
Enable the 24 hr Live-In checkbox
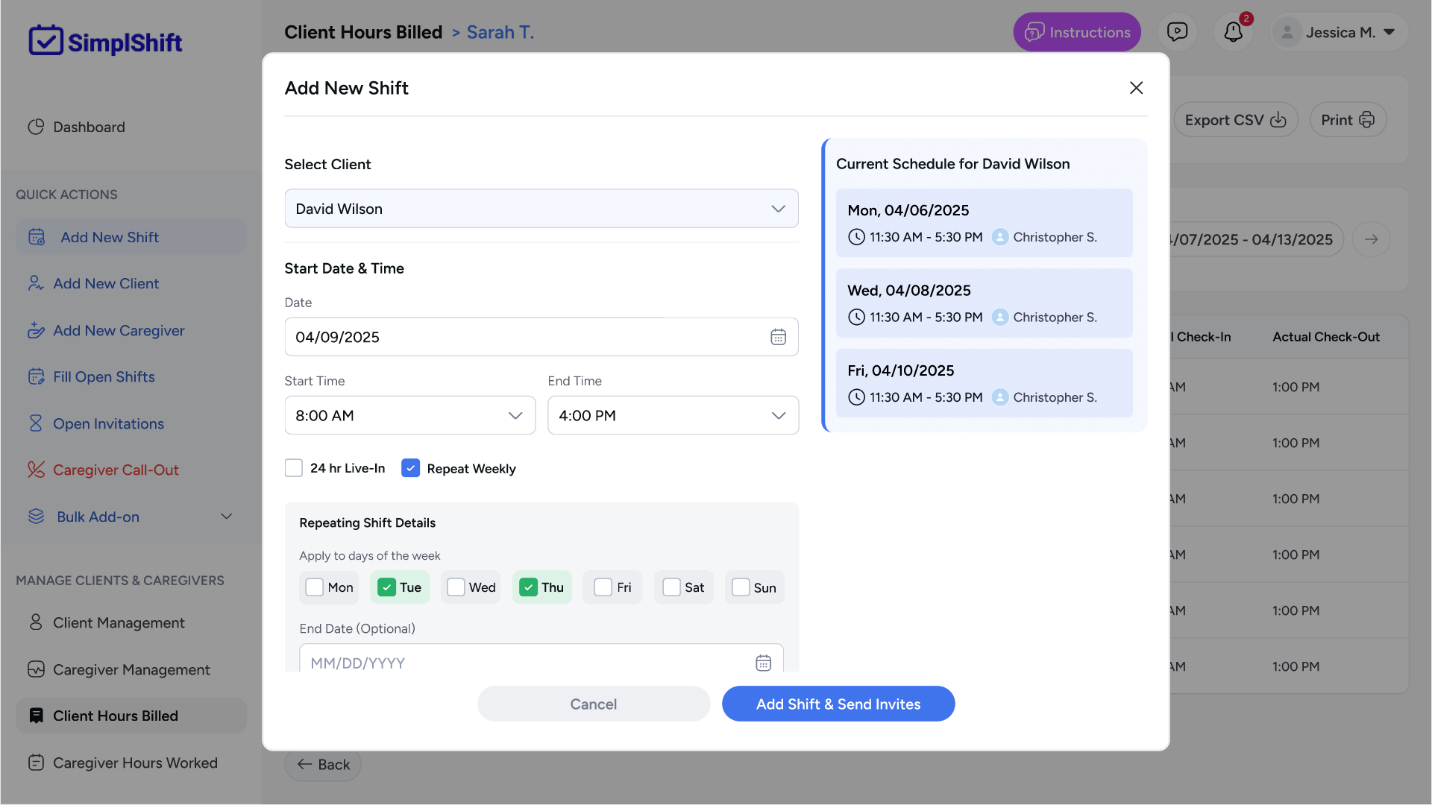pyautogui.click(x=293, y=467)
